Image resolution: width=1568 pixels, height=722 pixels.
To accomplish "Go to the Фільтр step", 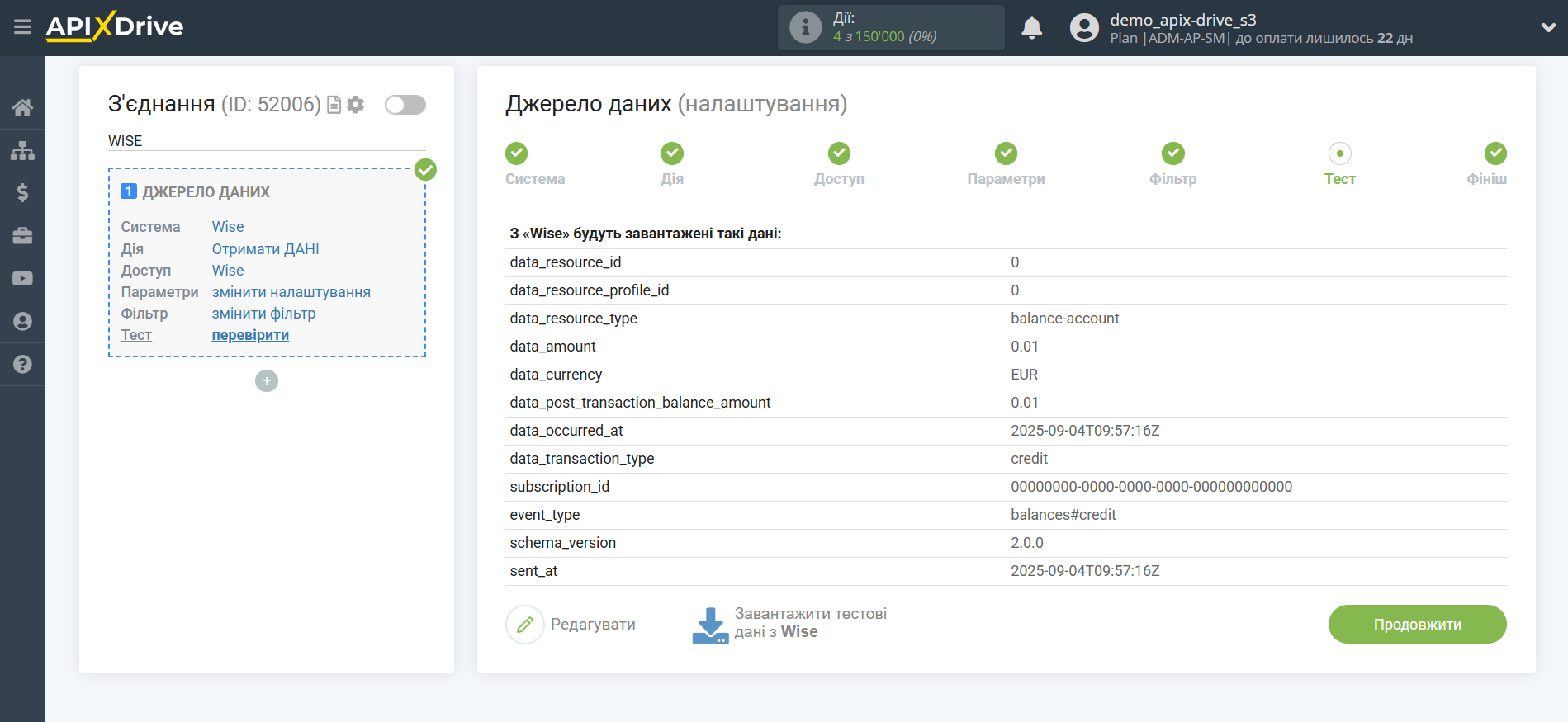I will click(1172, 153).
